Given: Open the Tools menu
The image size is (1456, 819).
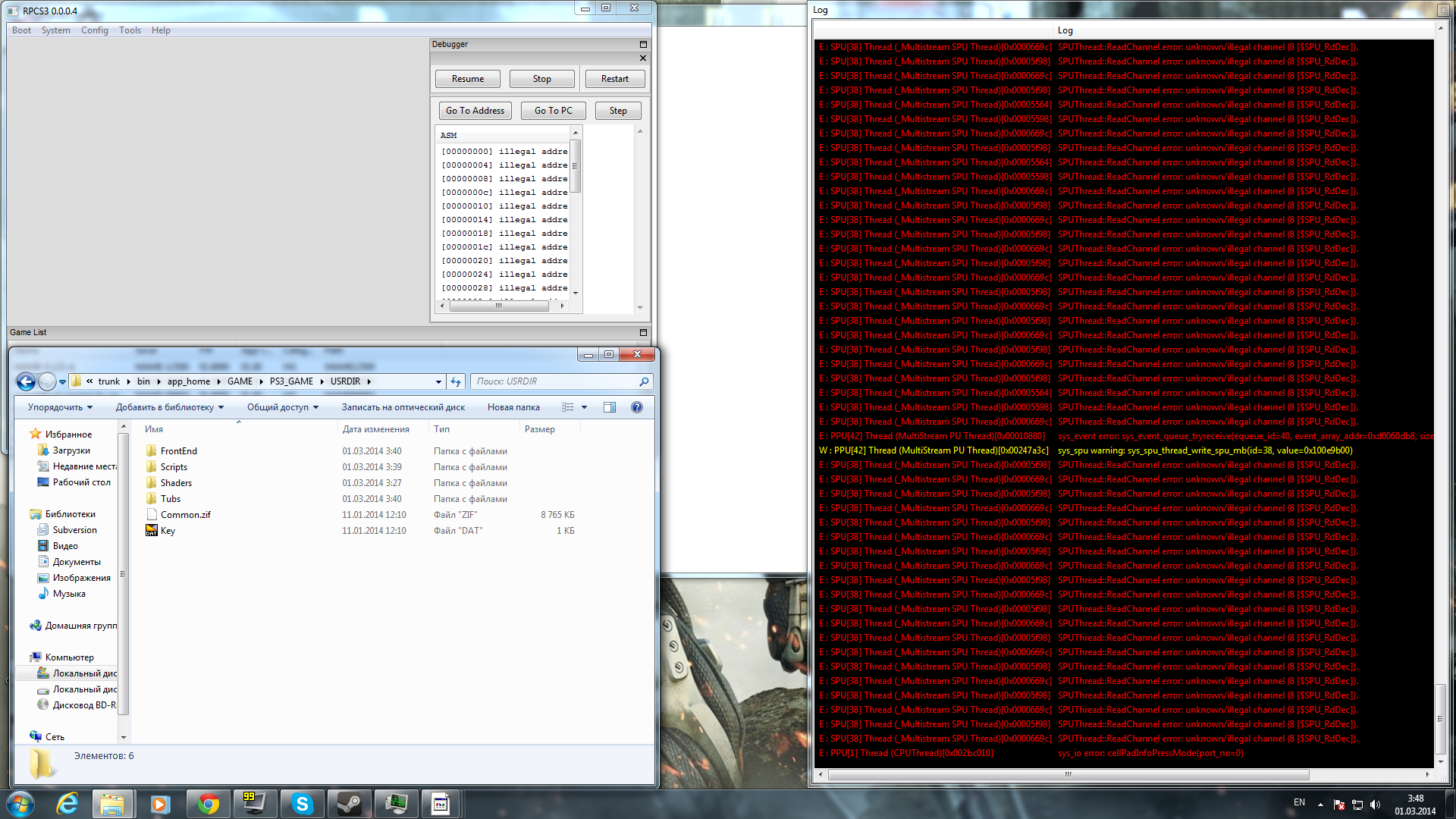Looking at the screenshot, I should coord(130,30).
